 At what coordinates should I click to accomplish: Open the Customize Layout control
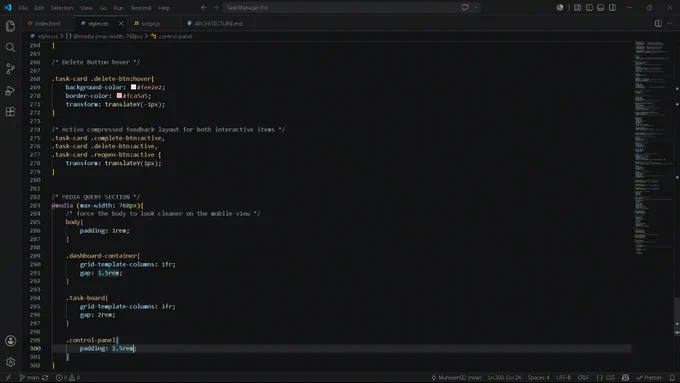pos(577,7)
